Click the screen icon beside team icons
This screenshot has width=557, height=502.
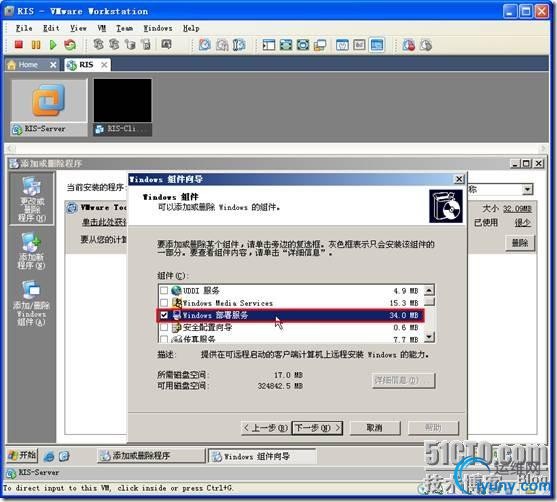click(x=166, y=45)
